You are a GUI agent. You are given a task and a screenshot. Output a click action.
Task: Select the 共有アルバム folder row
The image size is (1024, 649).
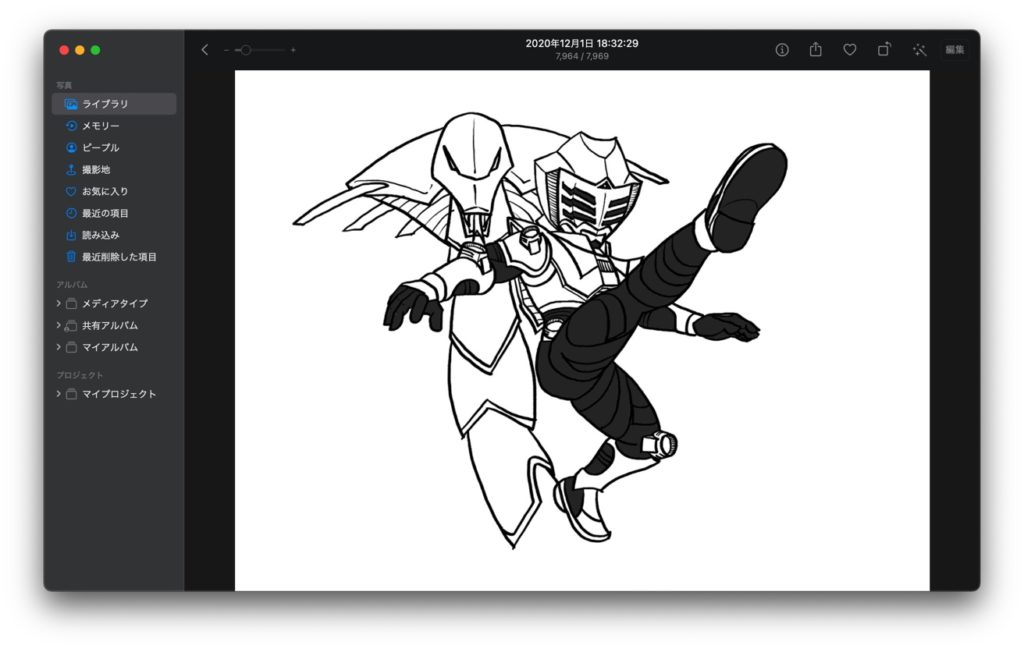114,325
